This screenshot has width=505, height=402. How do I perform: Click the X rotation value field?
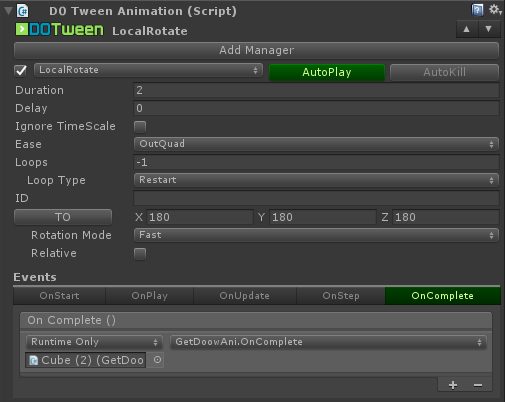point(200,217)
